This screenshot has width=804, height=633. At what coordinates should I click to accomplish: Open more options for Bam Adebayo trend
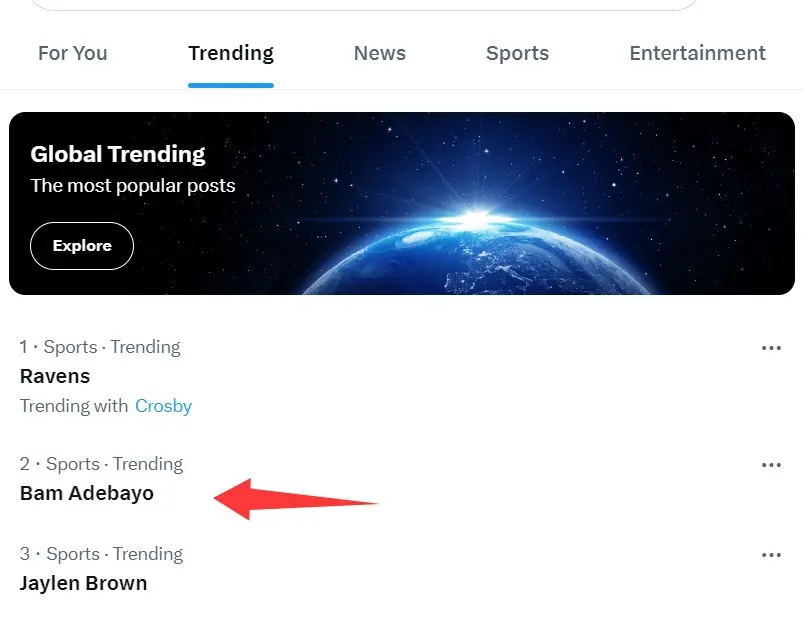click(x=770, y=465)
